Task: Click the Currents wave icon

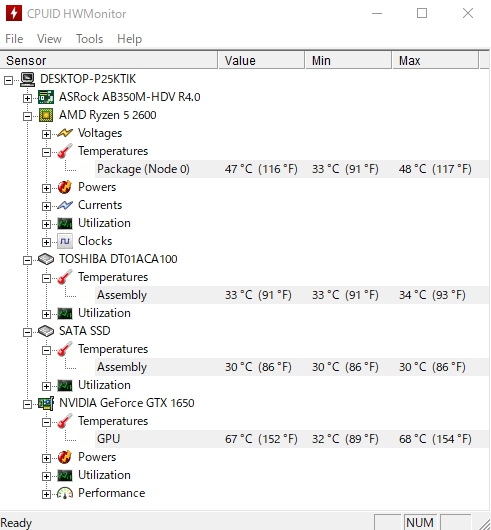Action: coord(65,205)
